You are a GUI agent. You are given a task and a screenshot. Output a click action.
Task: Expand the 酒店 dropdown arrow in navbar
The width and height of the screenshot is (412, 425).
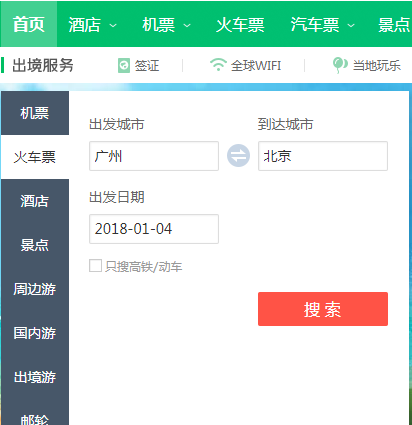[113, 25]
